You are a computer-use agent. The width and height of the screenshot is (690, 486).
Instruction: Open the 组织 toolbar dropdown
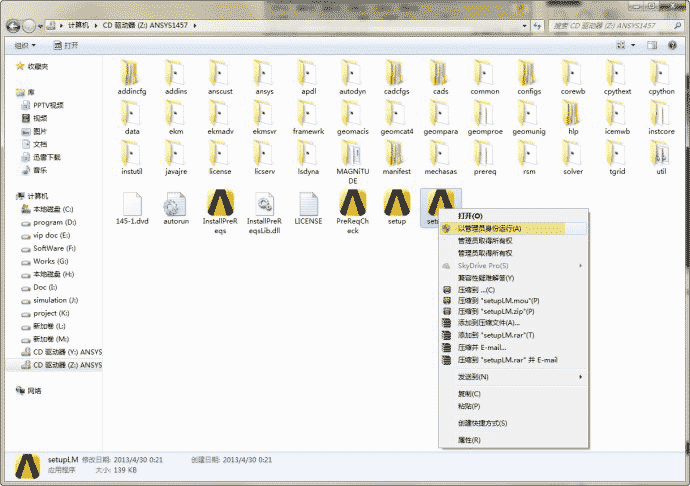click(25, 45)
